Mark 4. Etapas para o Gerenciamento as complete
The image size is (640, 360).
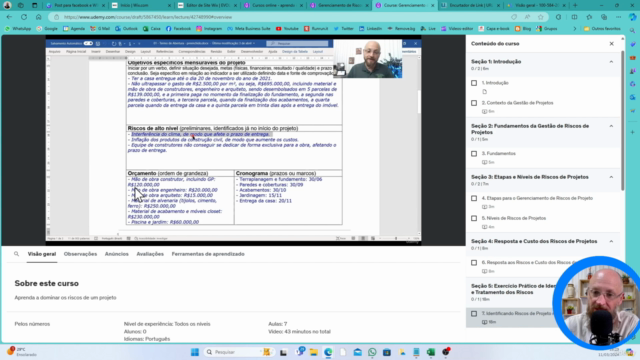[x=474, y=198]
